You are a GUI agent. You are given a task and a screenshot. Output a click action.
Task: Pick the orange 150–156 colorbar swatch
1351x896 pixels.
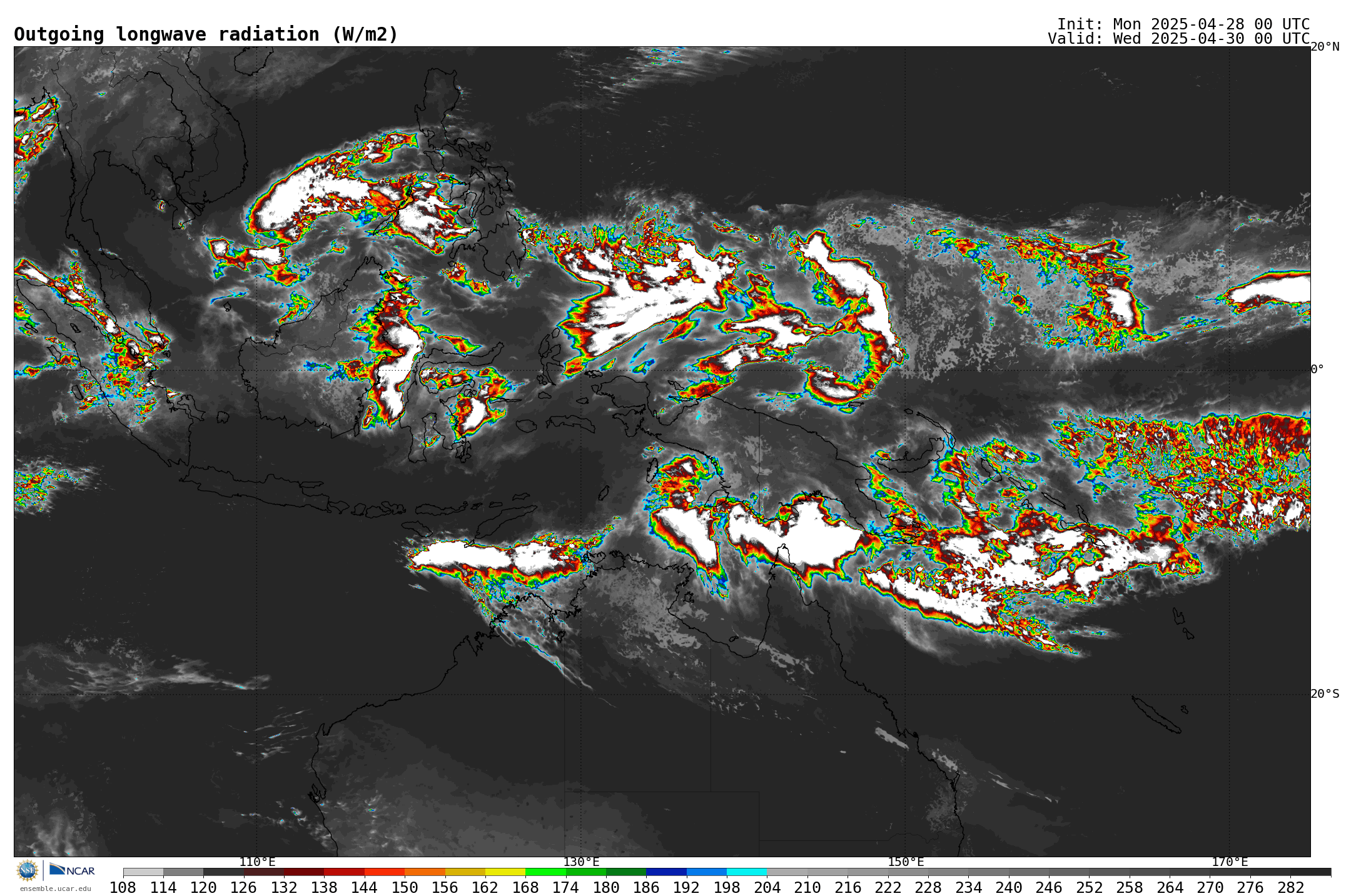(425, 872)
